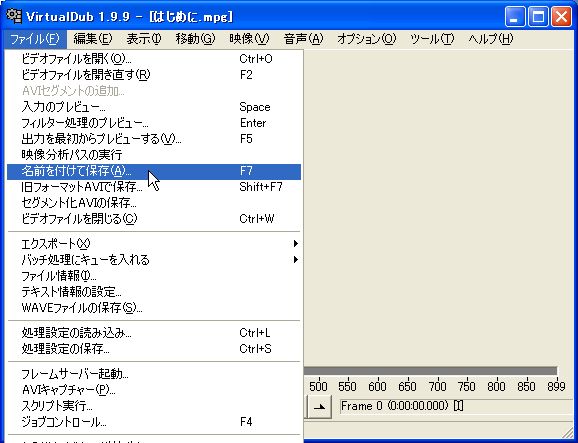Choose 処理設定の保存...
Image resolution: width=578 pixels, height=443 pixels.
click(154, 349)
